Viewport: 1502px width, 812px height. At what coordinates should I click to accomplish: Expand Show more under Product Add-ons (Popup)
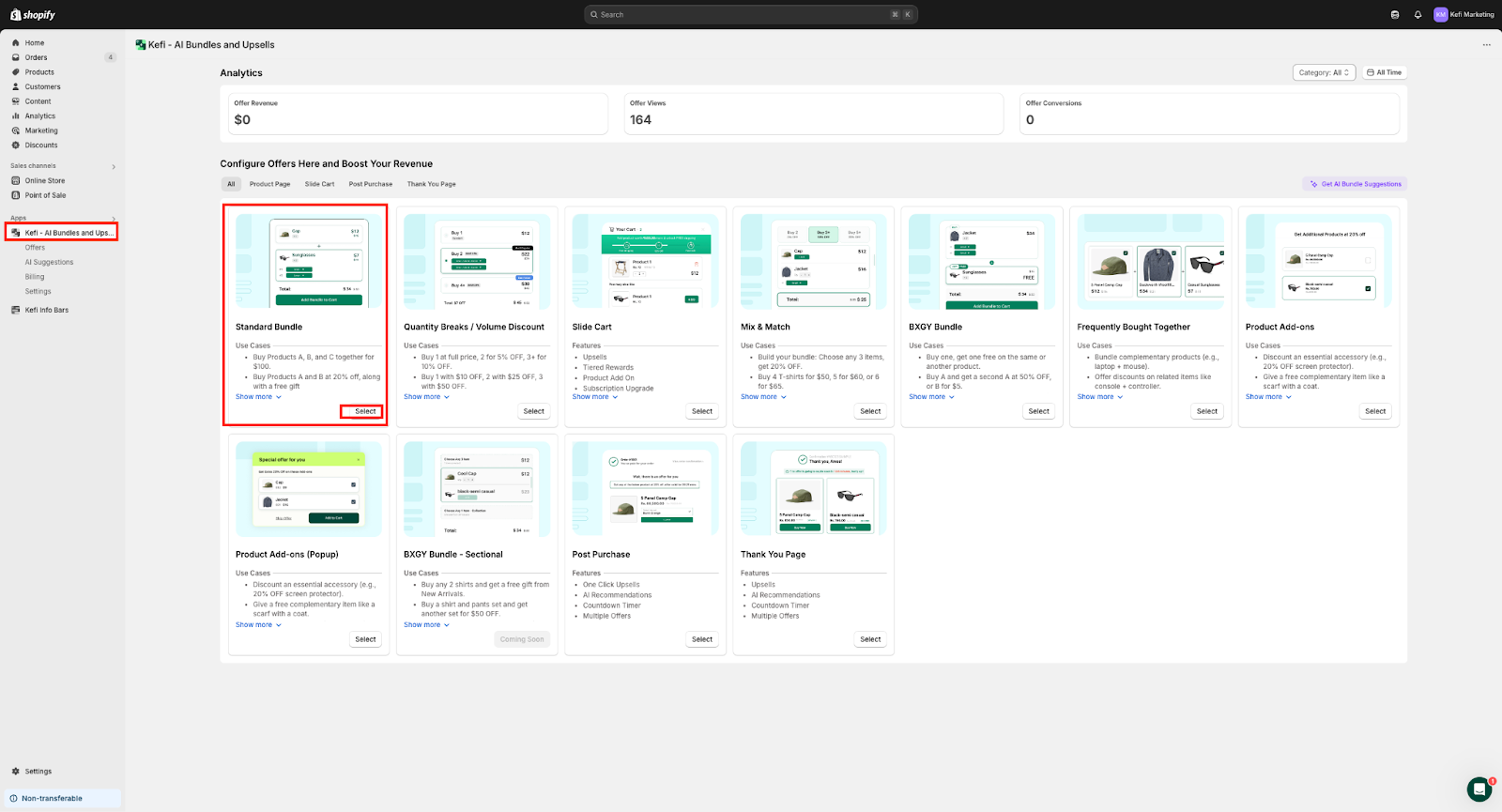click(258, 625)
